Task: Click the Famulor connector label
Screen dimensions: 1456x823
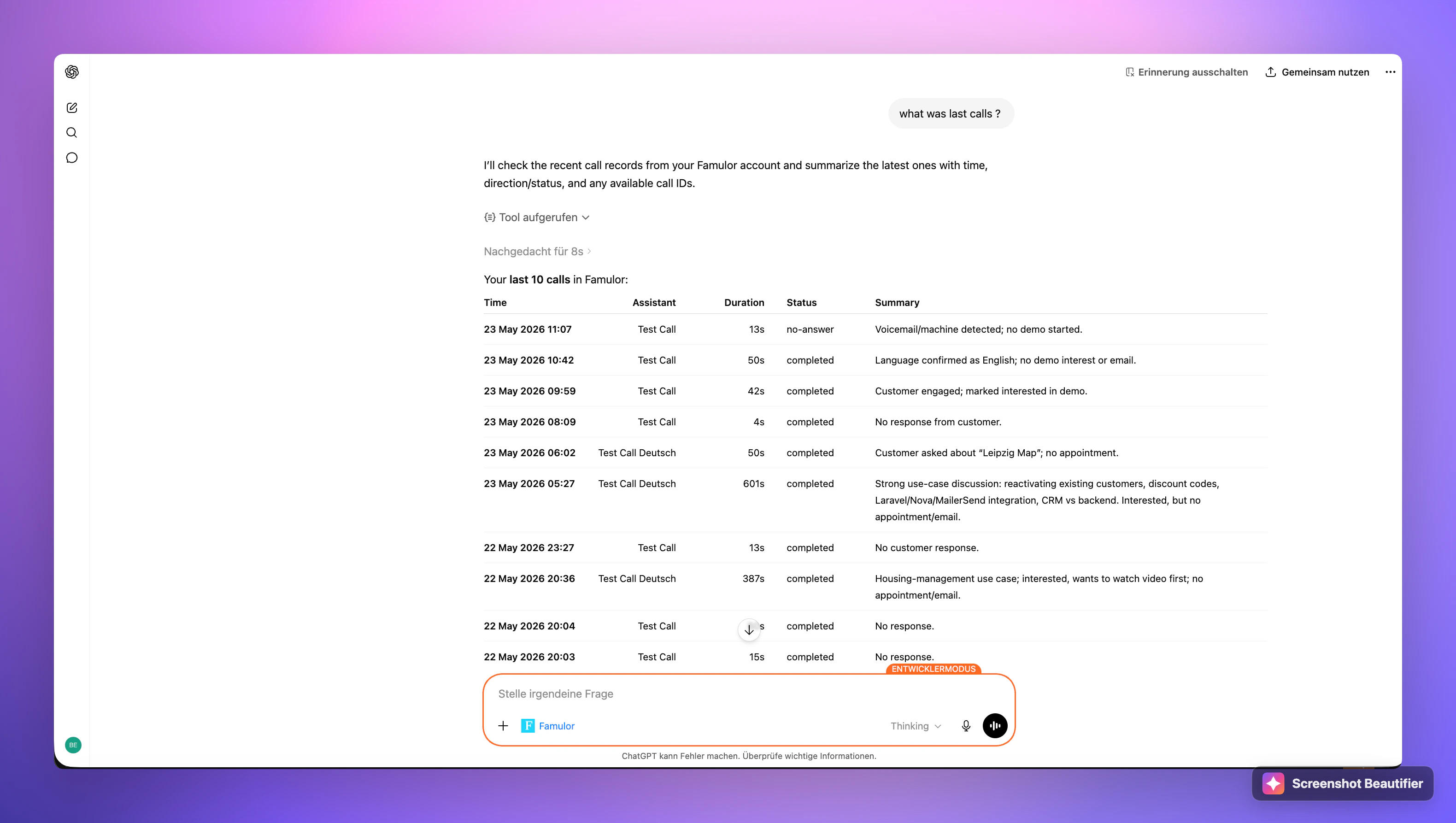Action: [x=557, y=726]
